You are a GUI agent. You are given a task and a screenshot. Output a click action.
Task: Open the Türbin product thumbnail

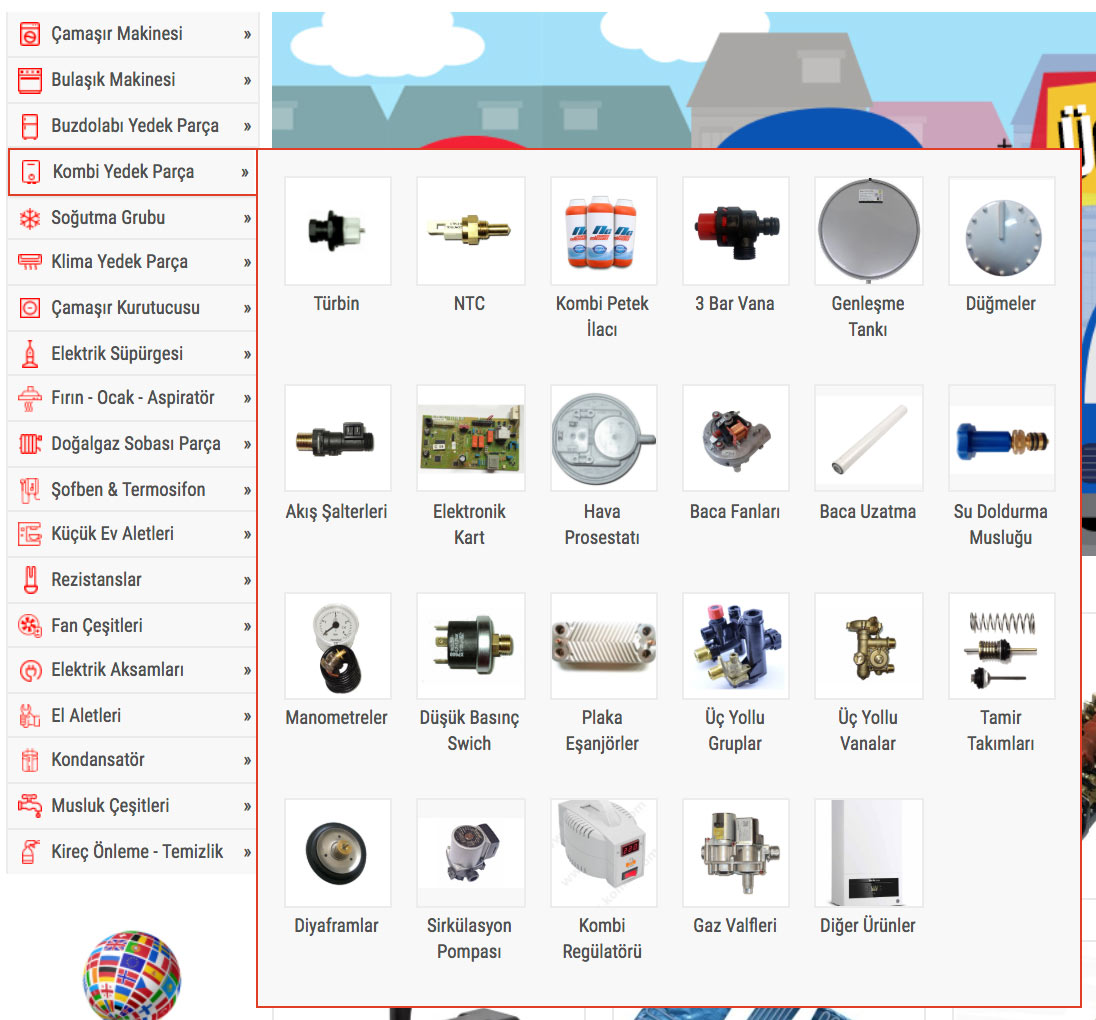[338, 231]
